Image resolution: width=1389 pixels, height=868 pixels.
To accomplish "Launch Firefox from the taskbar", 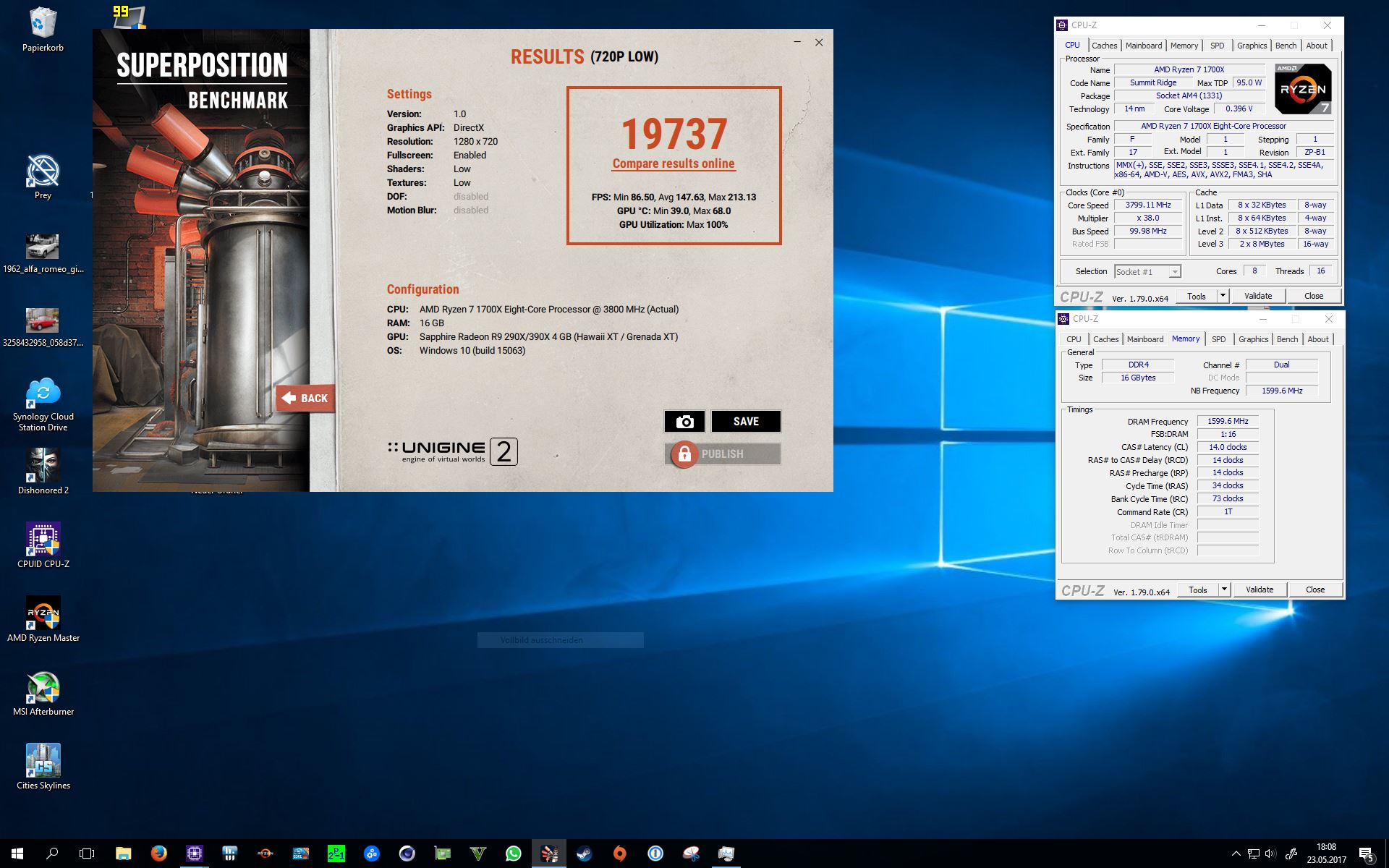I will (158, 854).
